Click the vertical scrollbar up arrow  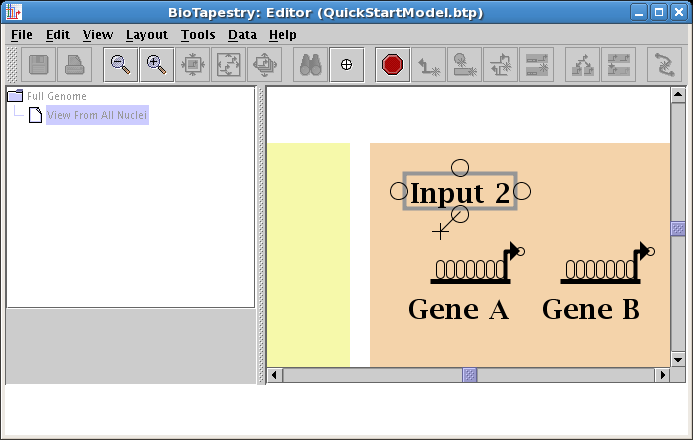point(677,95)
